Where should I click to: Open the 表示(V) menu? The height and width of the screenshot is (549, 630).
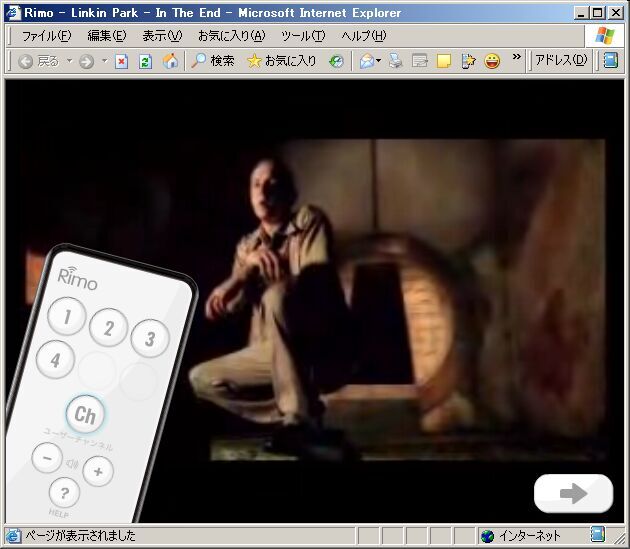(x=162, y=36)
